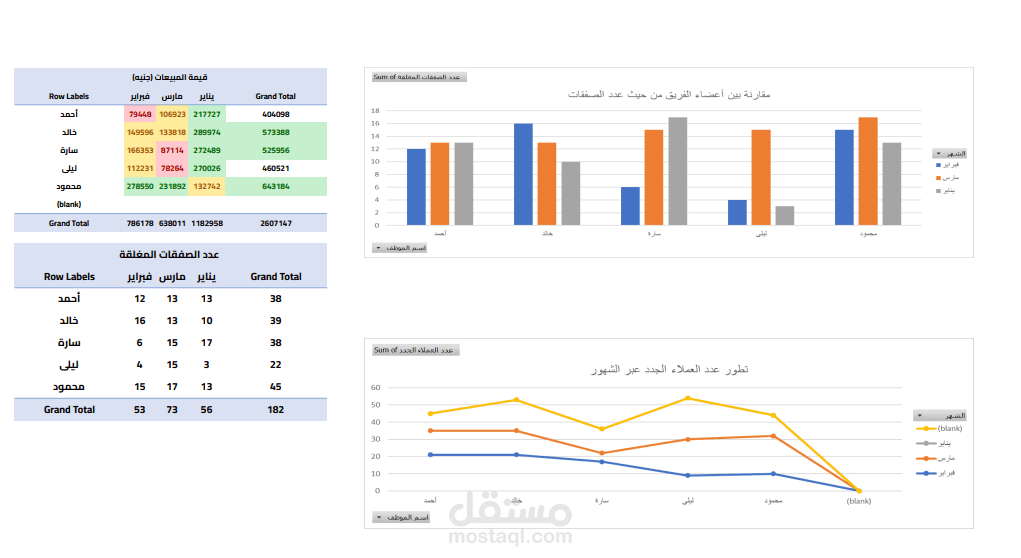Select the يناير total 1182958
This screenshot has width=1021, height=558.
pyautogui.click(x=207, y=223)
